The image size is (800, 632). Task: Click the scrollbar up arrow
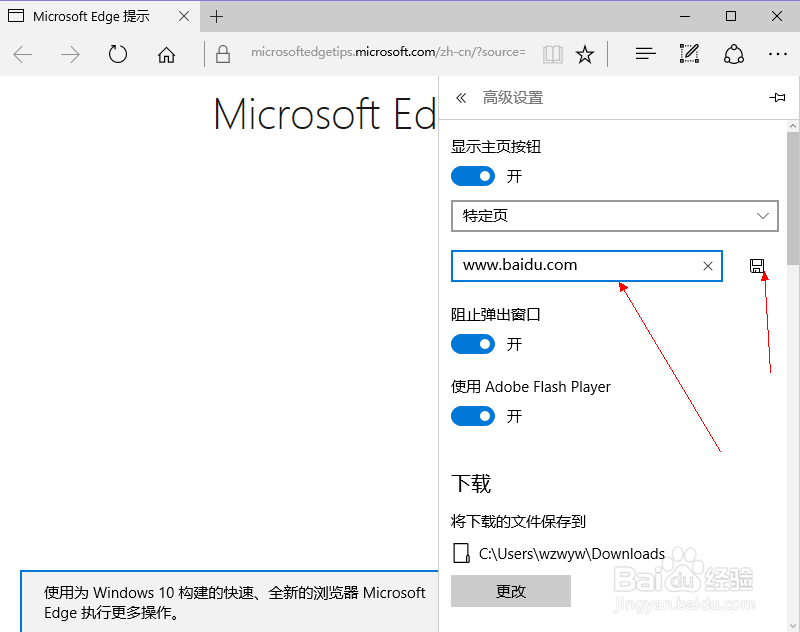pyautogui.click(x=793, y=125)
